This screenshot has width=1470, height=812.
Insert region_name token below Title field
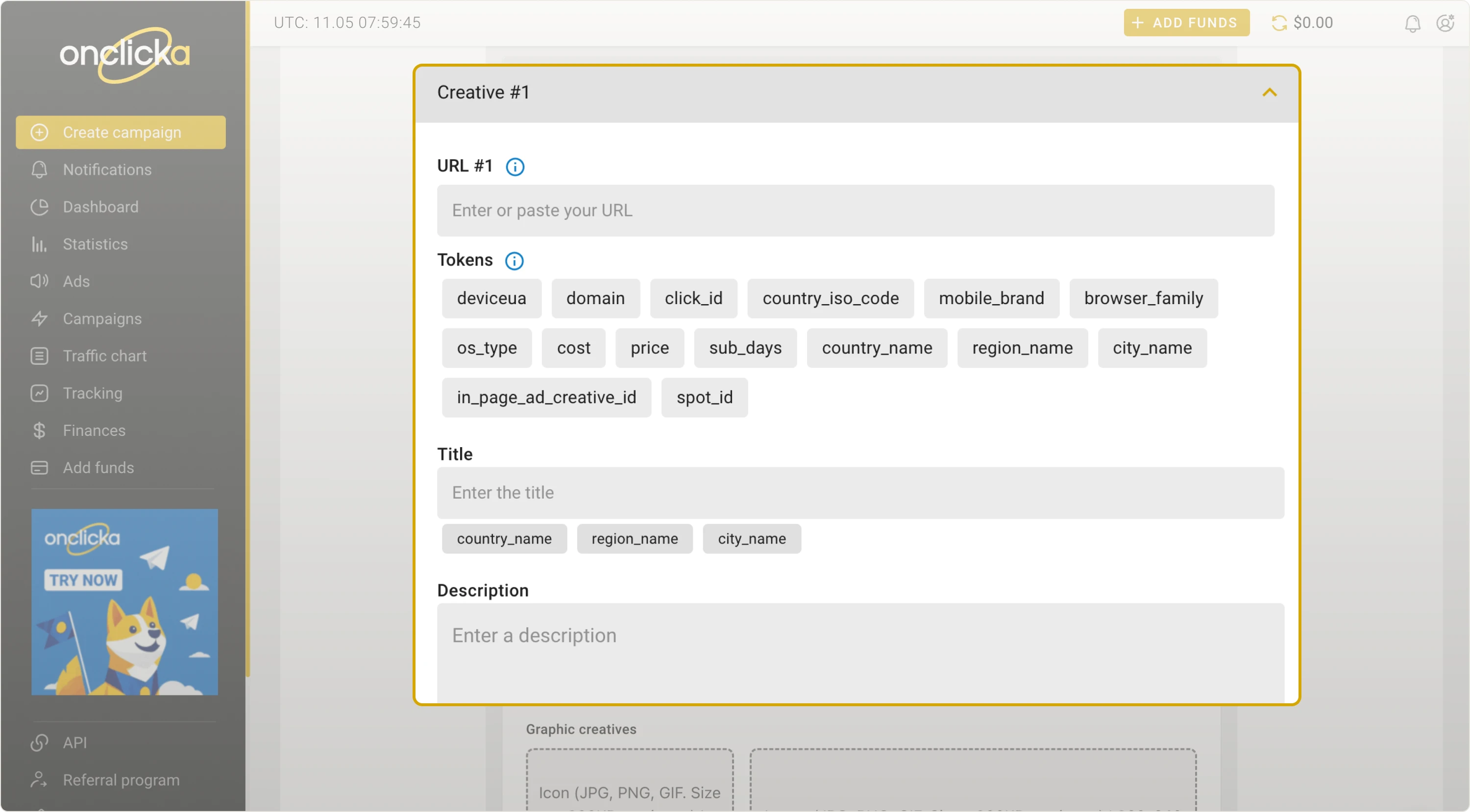635,539
